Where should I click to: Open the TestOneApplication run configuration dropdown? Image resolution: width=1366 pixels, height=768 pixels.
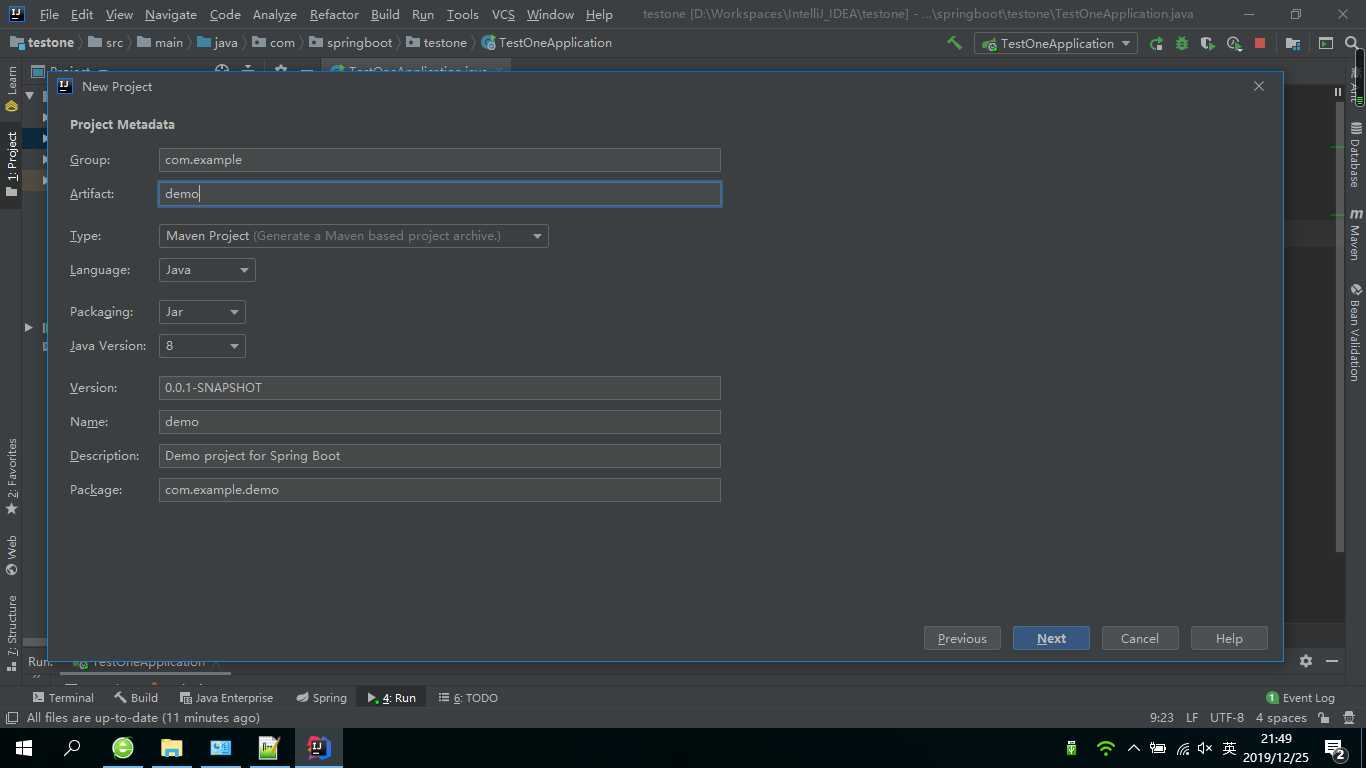coord(1056,43)
